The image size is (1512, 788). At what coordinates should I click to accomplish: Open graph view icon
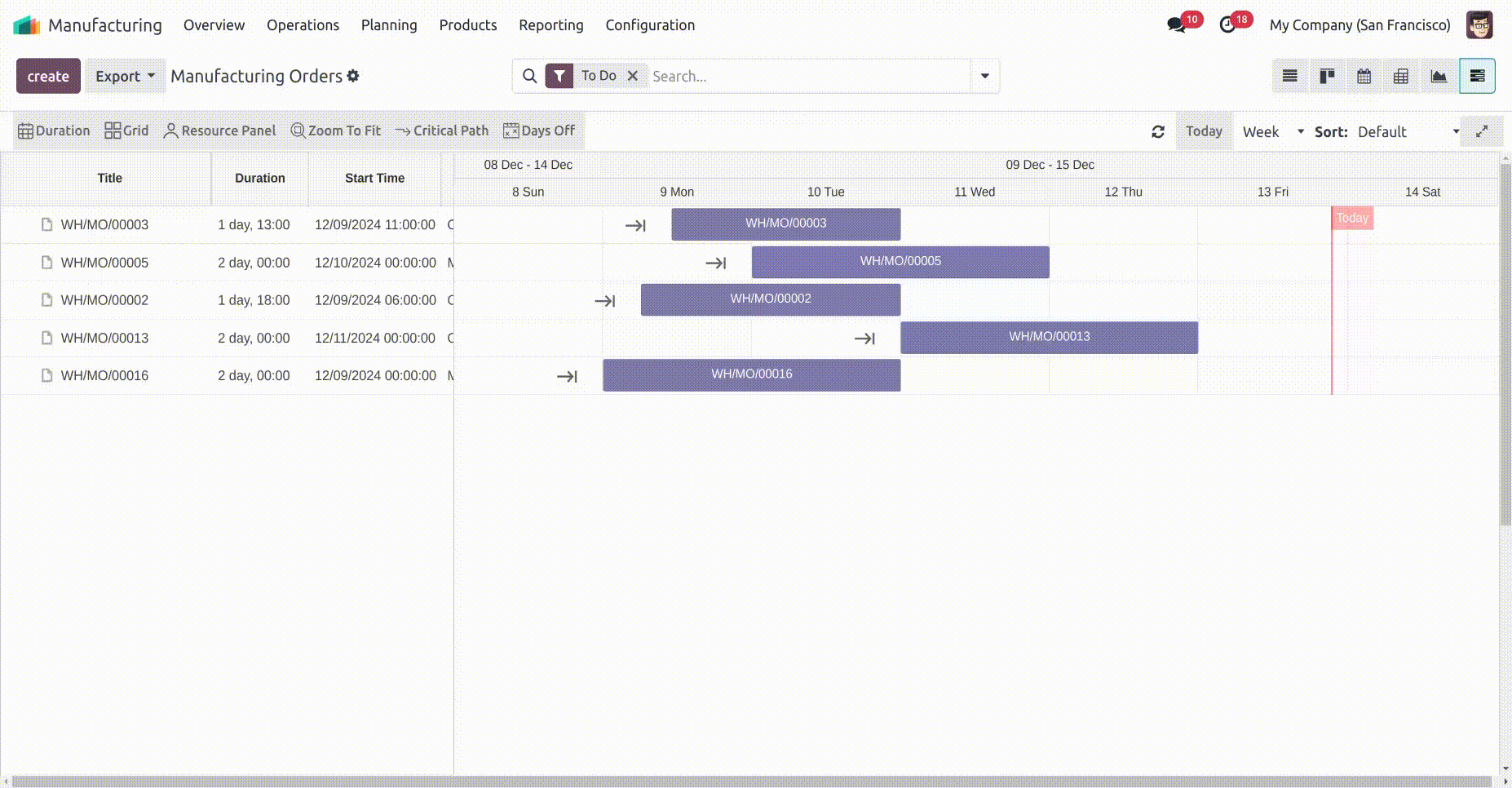(x=1439, y=76)
